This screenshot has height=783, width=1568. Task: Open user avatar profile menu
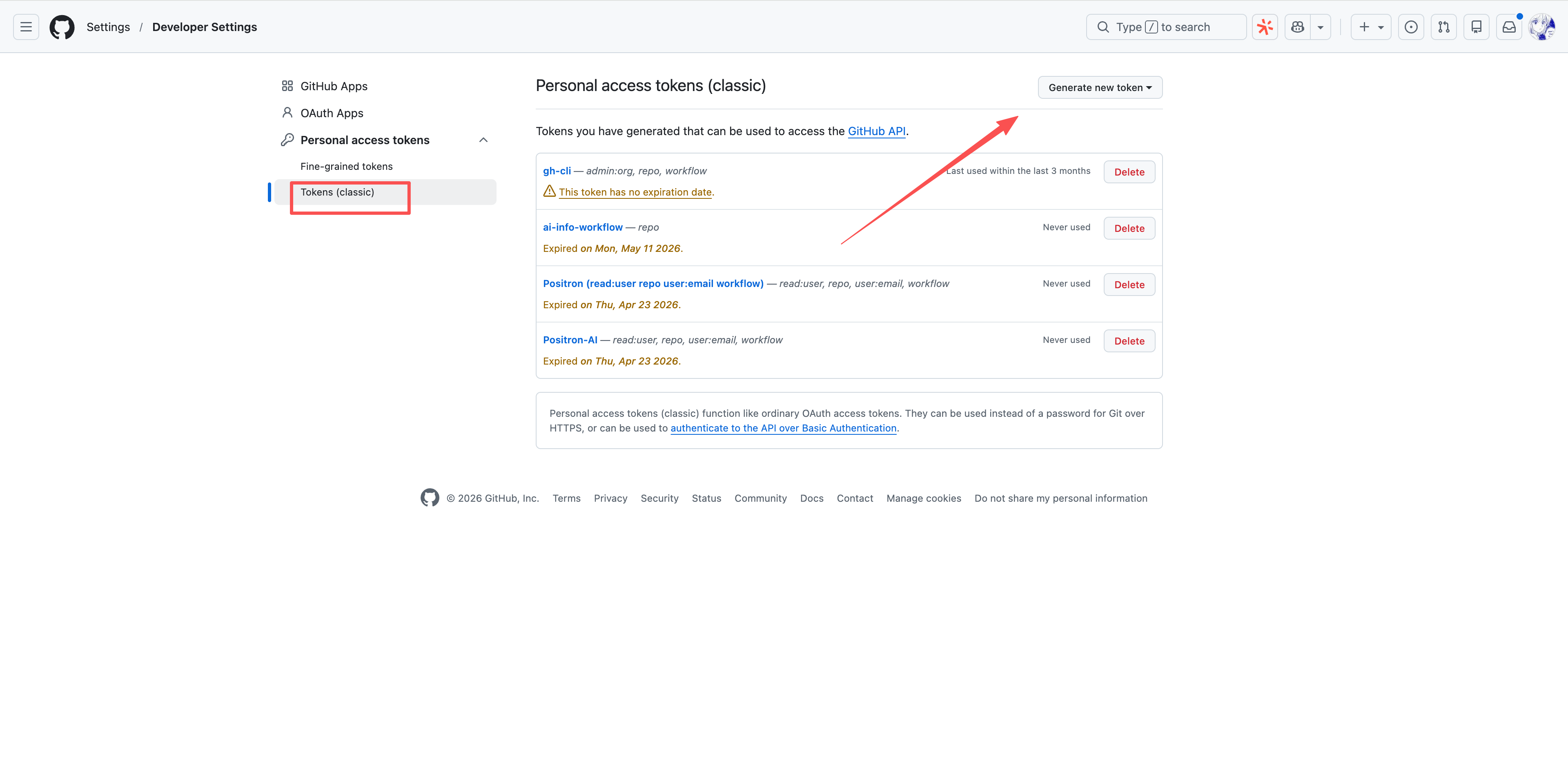(1542, 27)
